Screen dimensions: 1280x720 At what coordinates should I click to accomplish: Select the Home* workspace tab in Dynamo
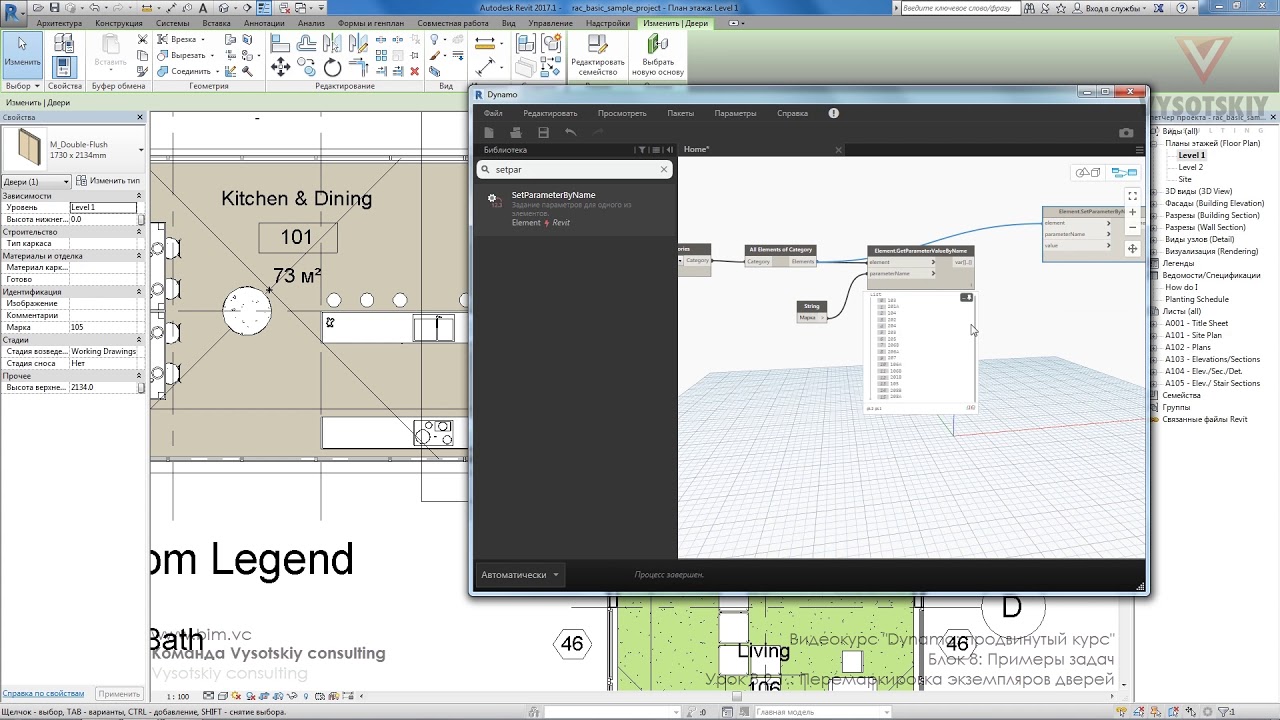696,150
